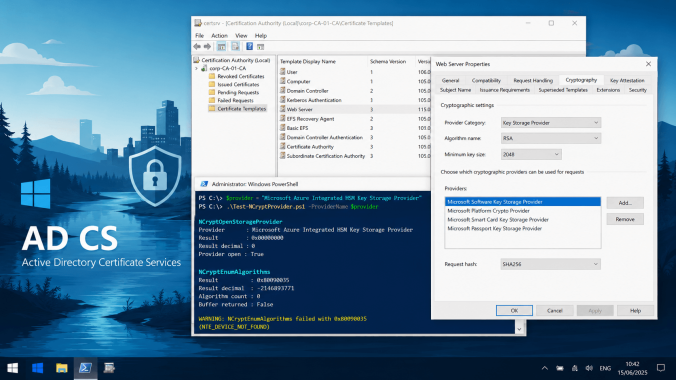Click the Computer template certificate icon

282,81
